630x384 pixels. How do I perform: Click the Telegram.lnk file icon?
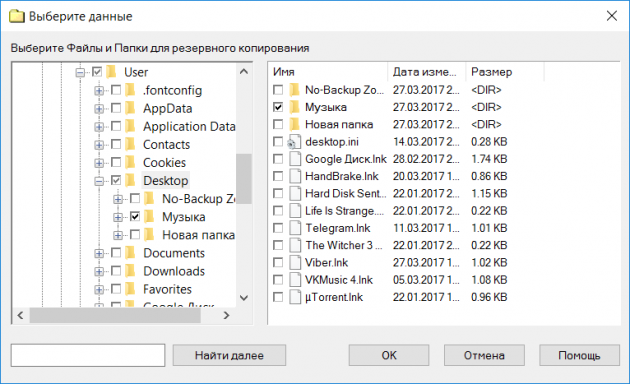click(295, 228)
